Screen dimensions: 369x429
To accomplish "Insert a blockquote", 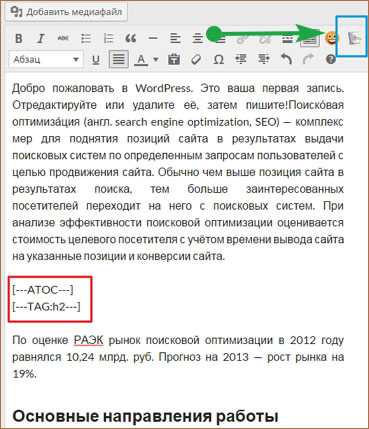I will click(x=131, y=38).
